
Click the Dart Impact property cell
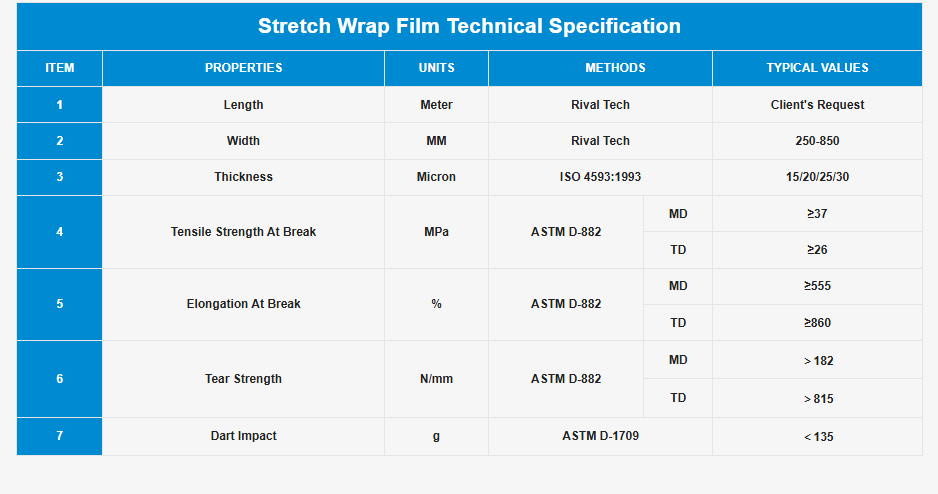click(x=243, y=436)
